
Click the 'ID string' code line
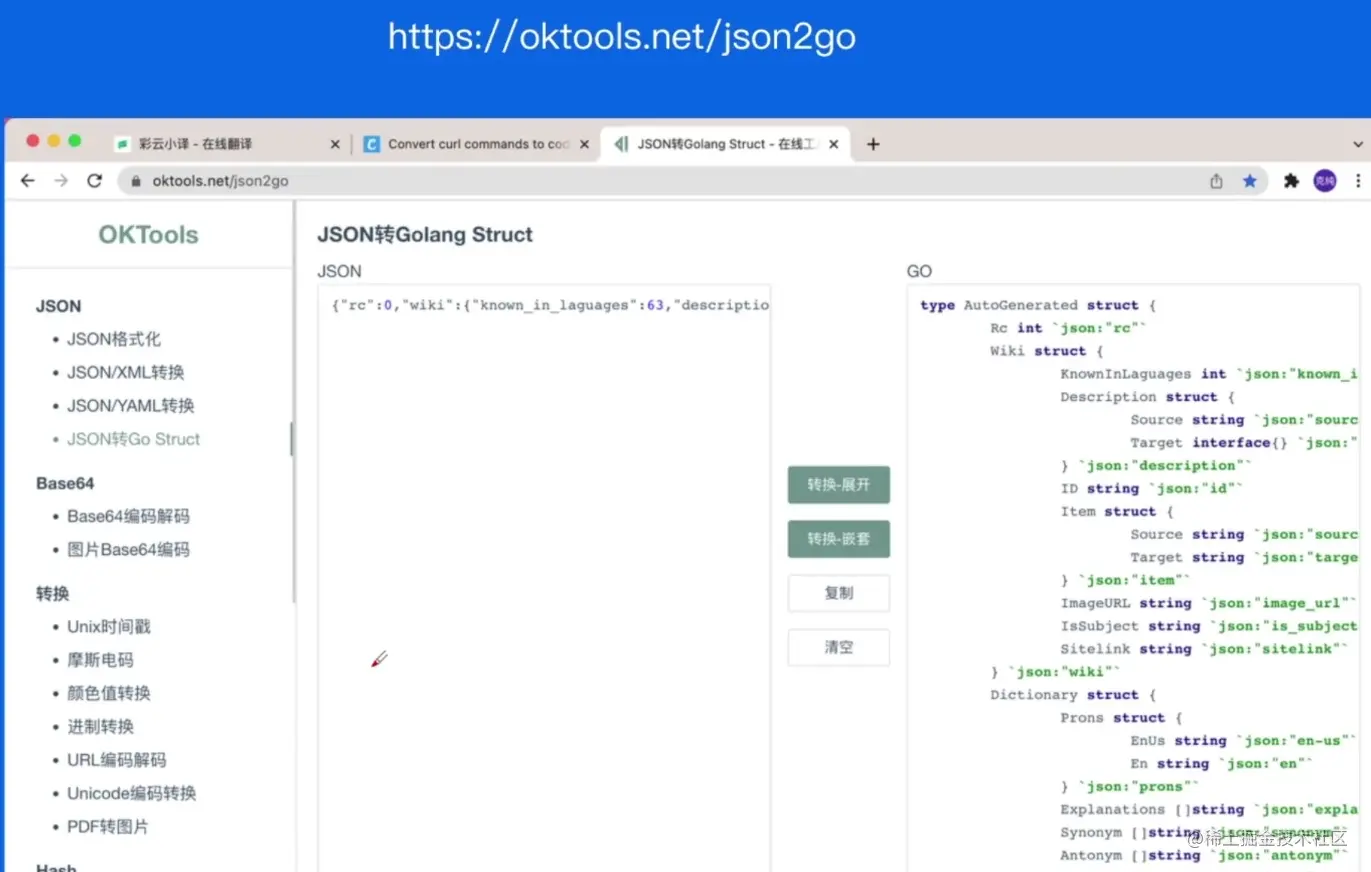point(1152,488)
